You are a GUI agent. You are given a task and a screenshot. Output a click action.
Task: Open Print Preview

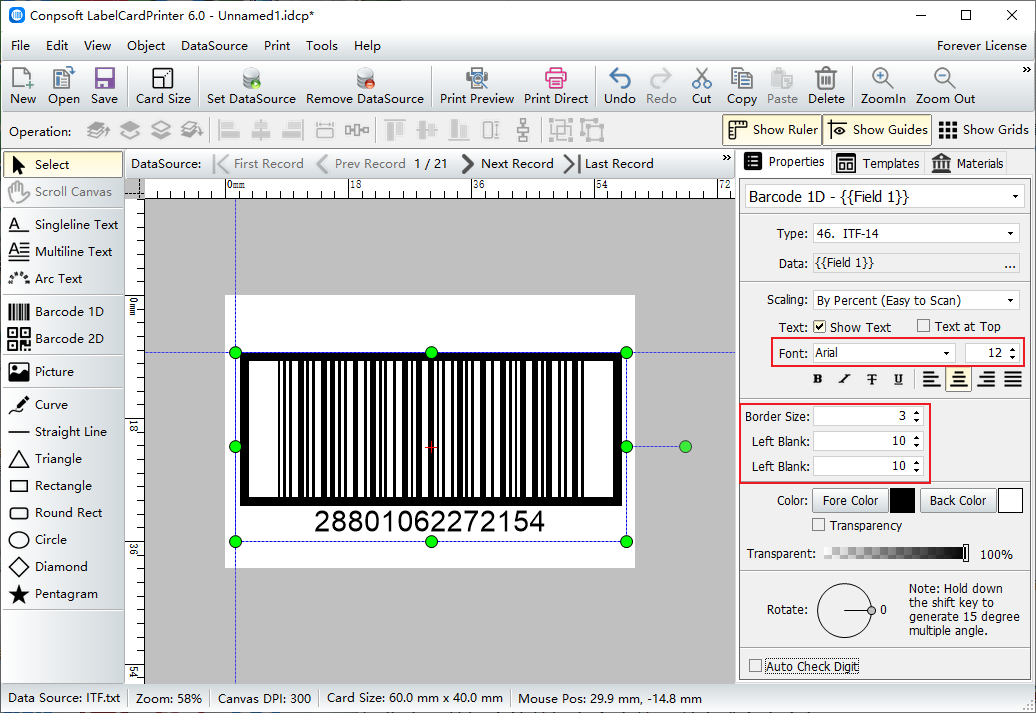476,86
